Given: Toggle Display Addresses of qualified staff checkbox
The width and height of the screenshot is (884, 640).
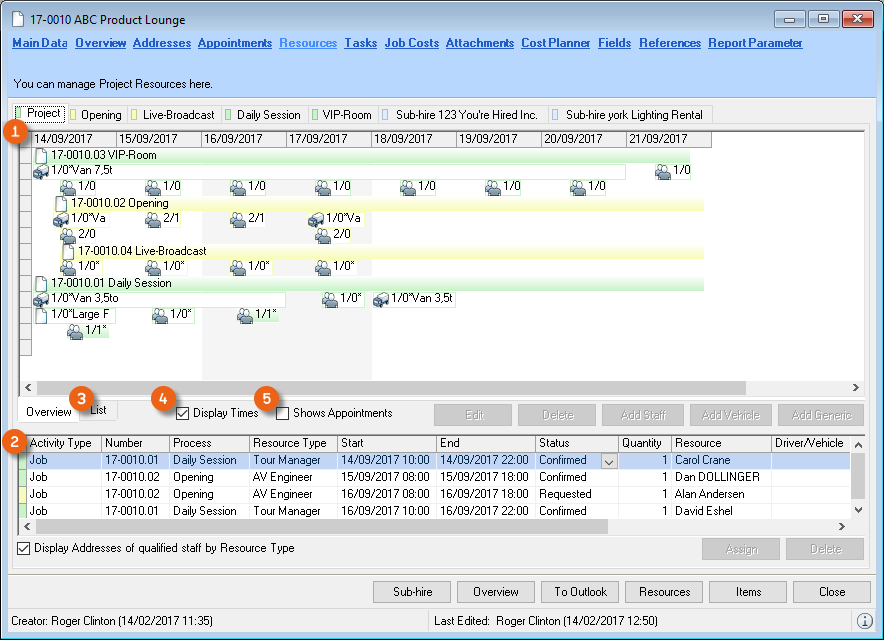Looking at the screenshot, I should coord(24,548).
